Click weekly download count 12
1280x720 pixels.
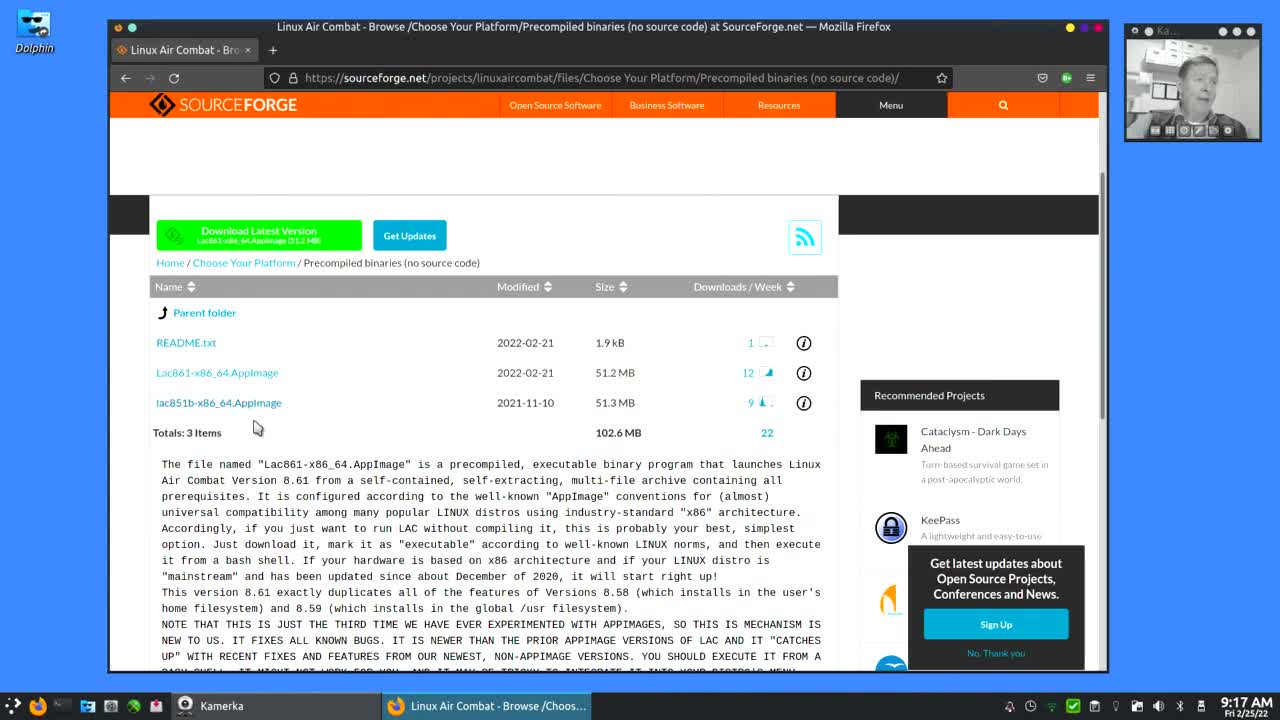coord(748,373)
